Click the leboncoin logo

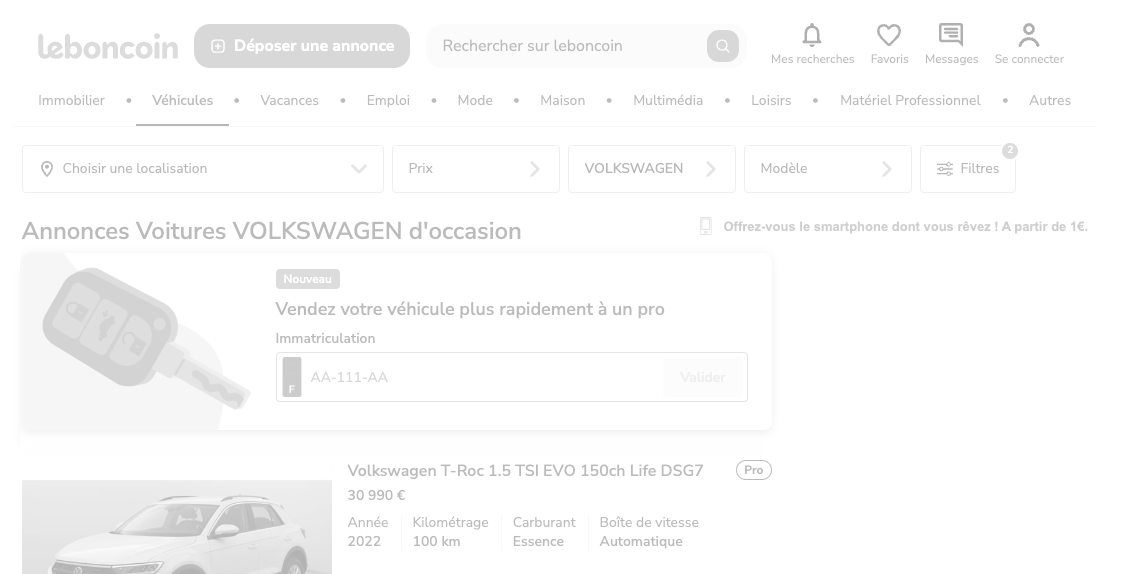(x=108, y=47)
